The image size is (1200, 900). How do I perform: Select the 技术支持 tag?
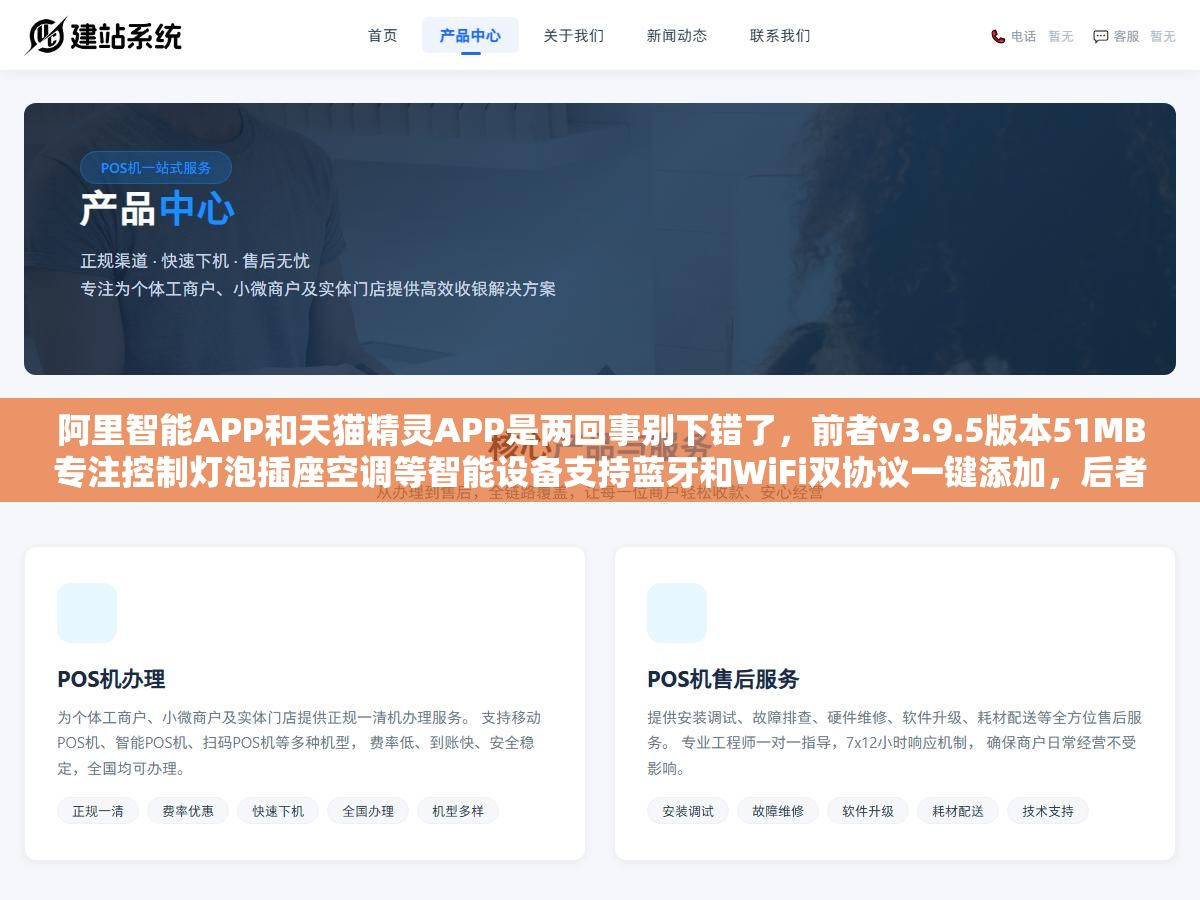click(x=1048, y=811)
